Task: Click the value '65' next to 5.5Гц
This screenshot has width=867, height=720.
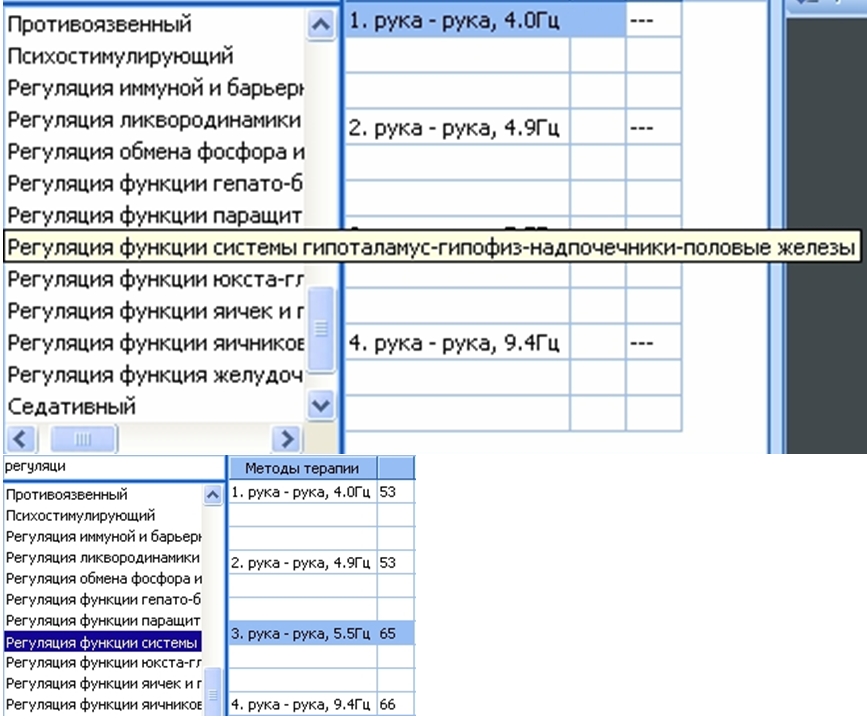Action: click(x=396, y=633)
